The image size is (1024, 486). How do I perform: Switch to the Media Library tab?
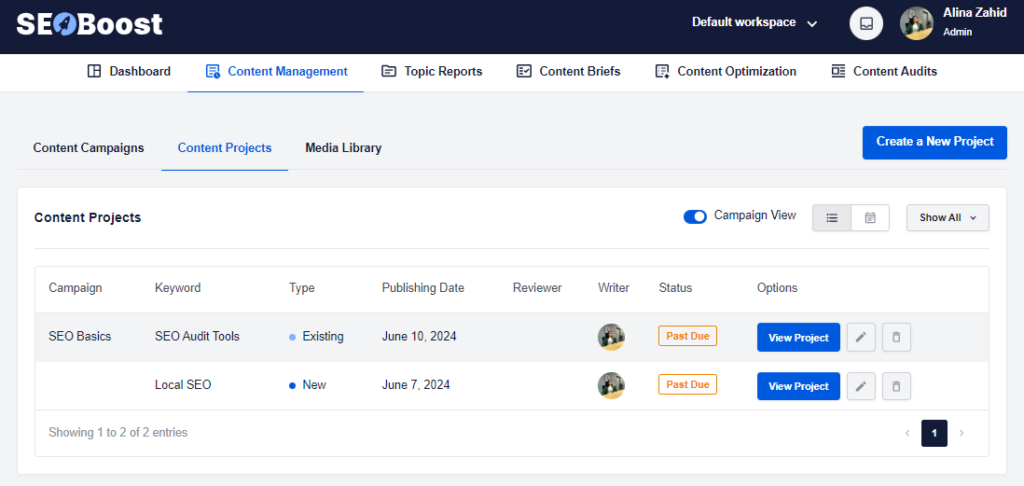(344, 148)
